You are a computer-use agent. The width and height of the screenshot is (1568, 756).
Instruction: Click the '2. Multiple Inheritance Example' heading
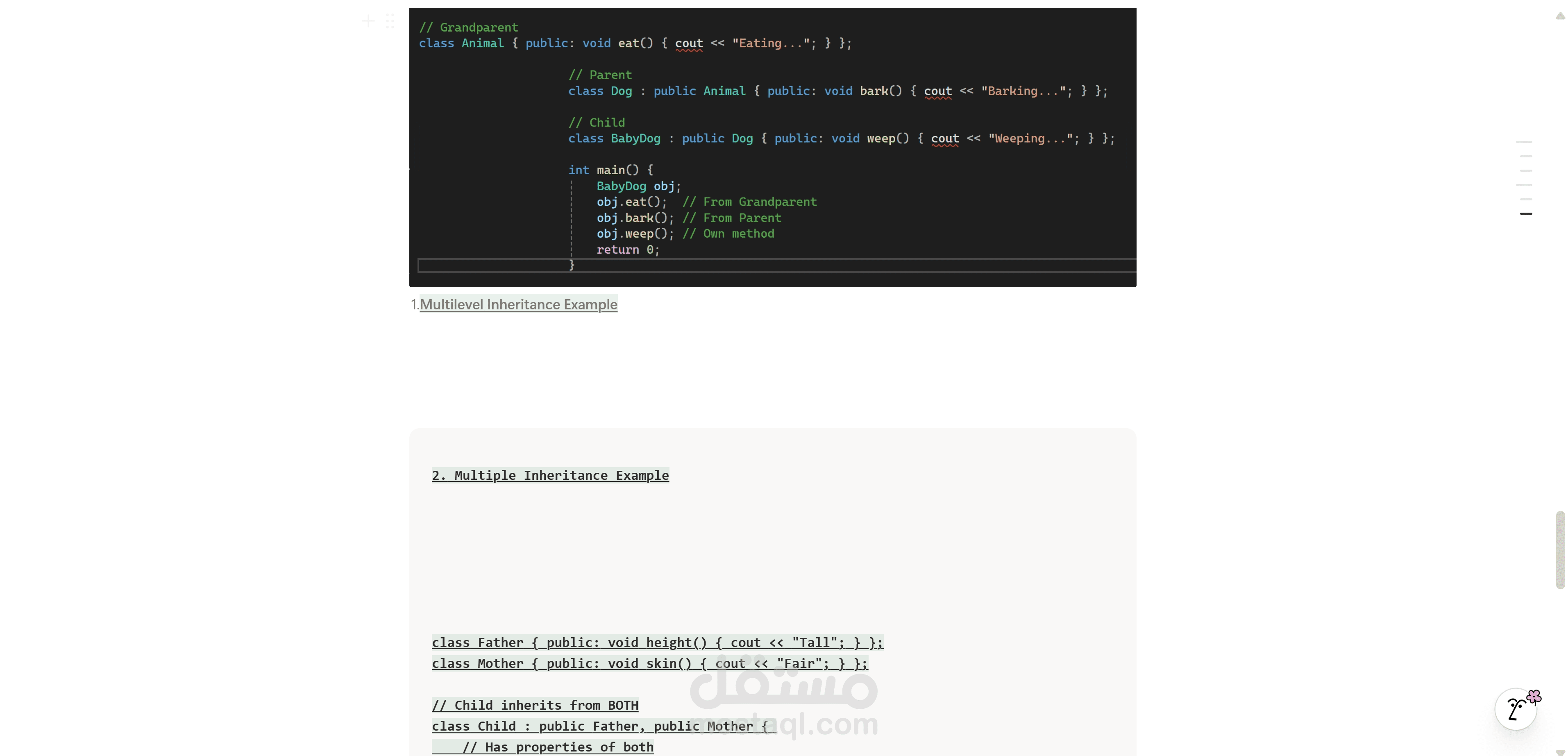tap(550, 475)
